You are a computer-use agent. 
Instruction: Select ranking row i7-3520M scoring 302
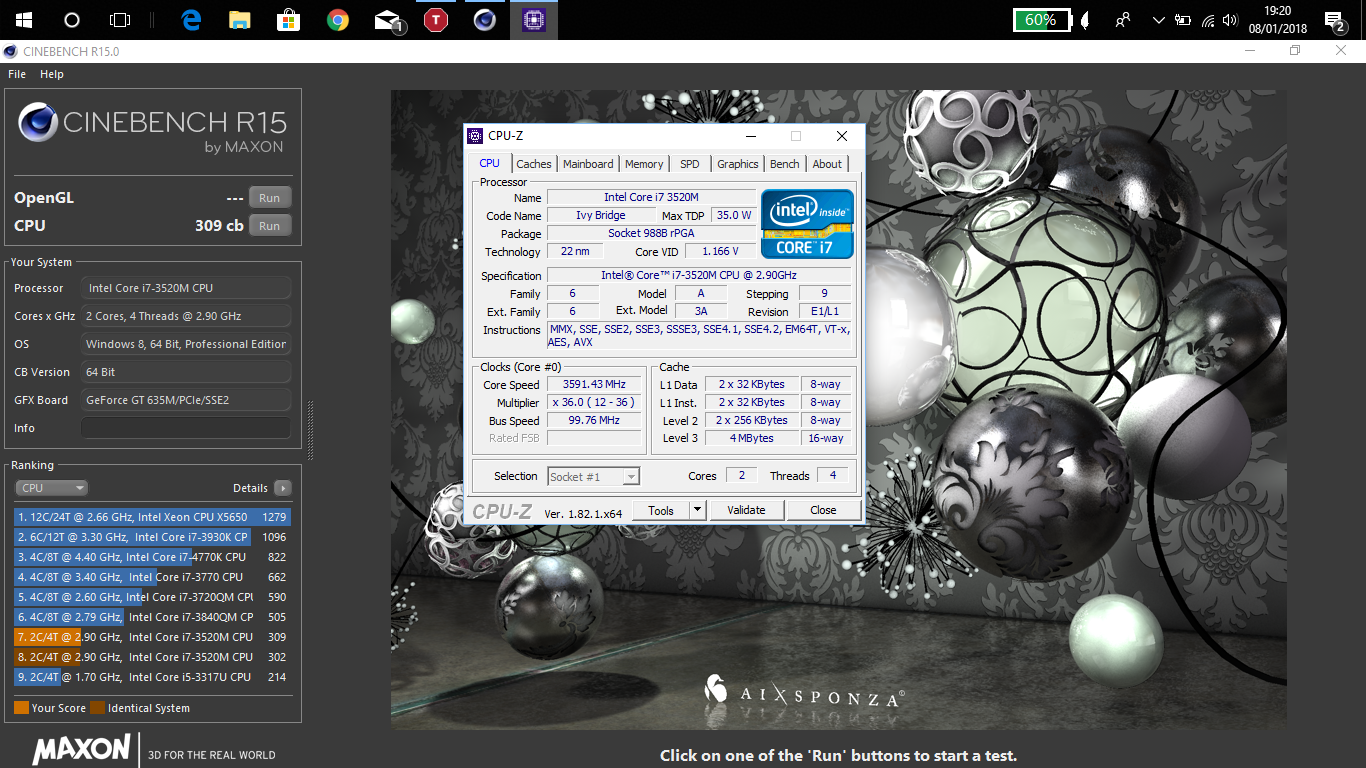point(152,657)
